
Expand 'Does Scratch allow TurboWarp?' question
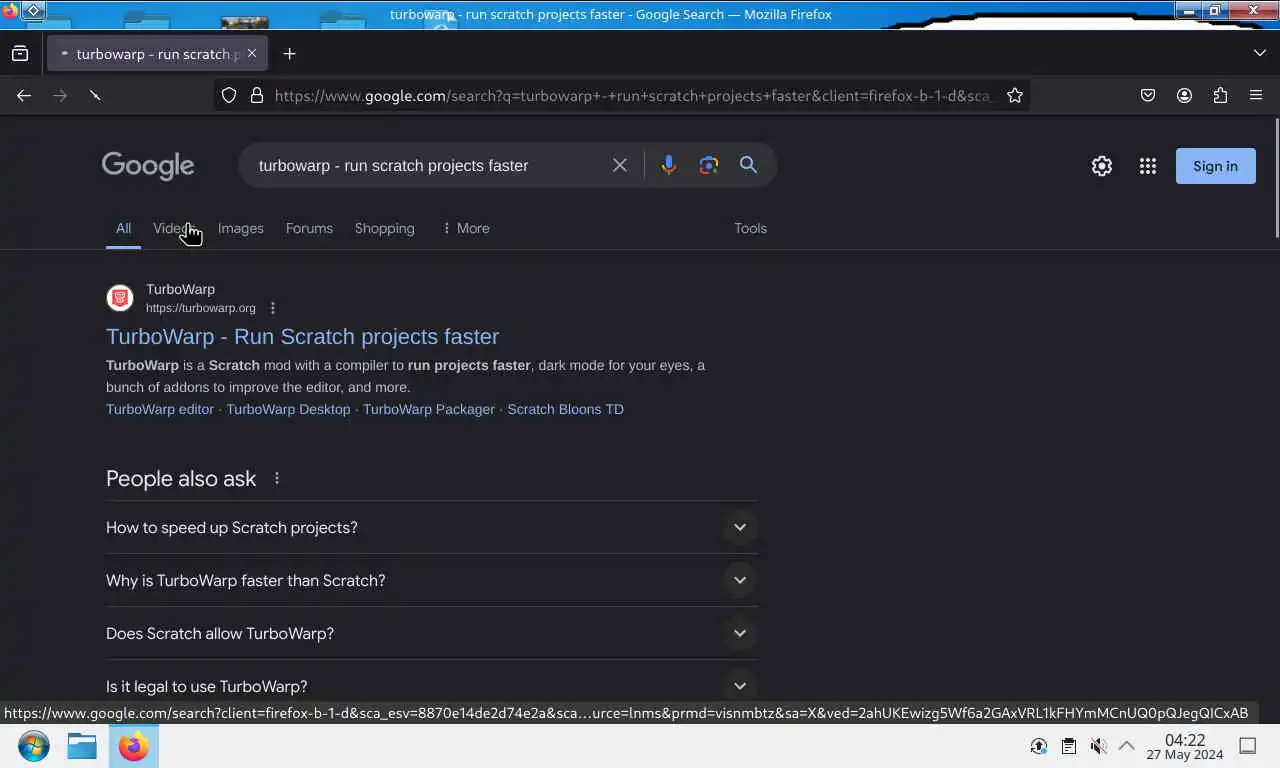tap(432, 633)
